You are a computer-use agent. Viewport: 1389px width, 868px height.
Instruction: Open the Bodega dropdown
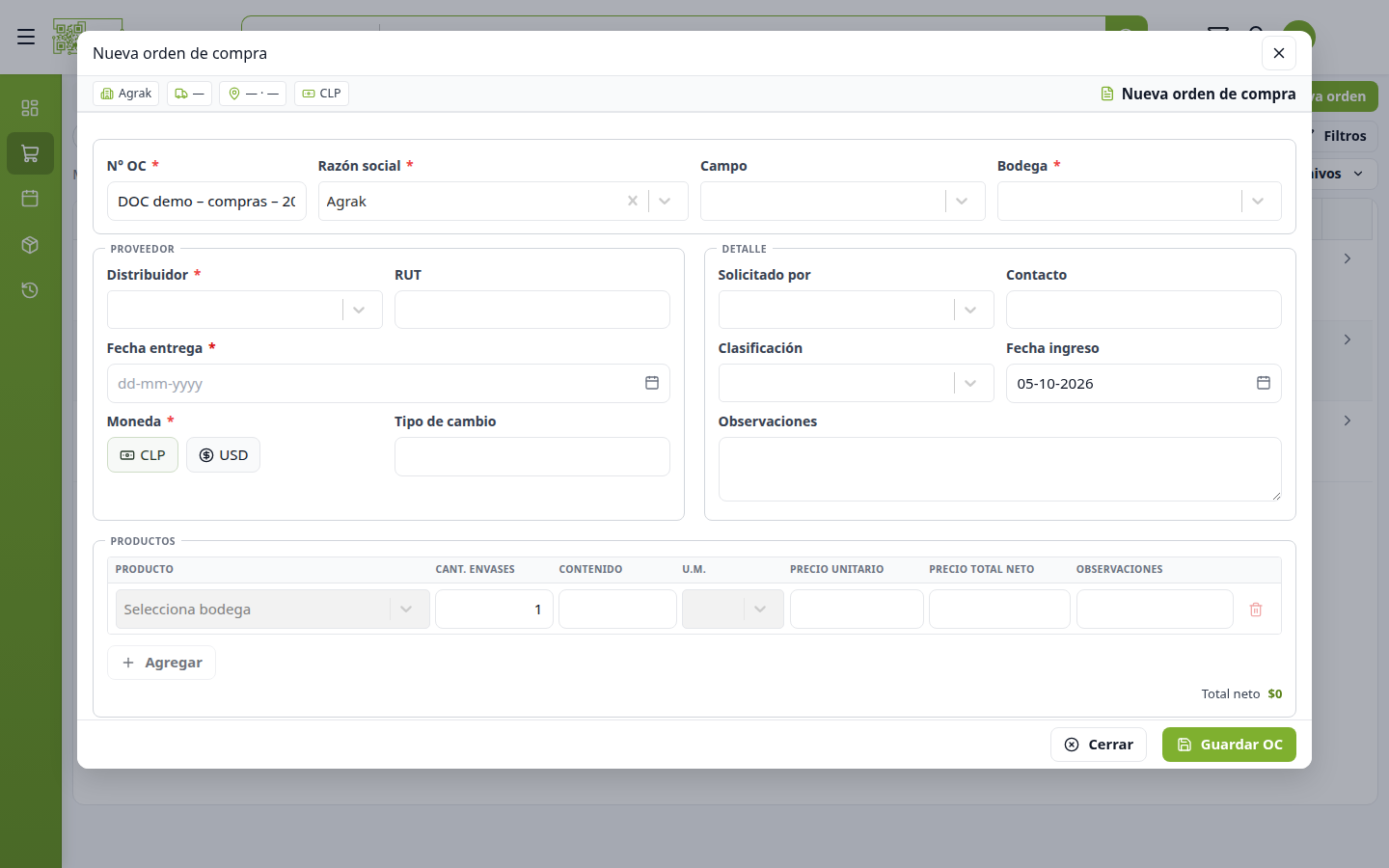1258,202
